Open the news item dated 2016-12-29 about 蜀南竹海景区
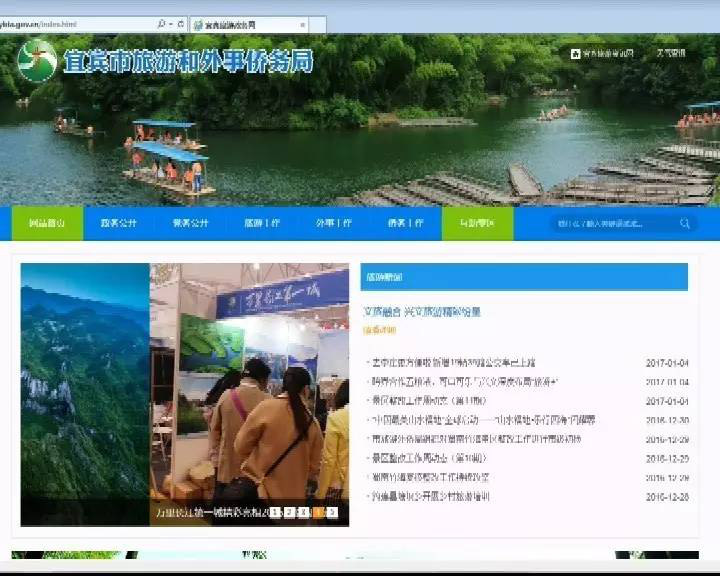The image size is (720, 576). (477, 439)
